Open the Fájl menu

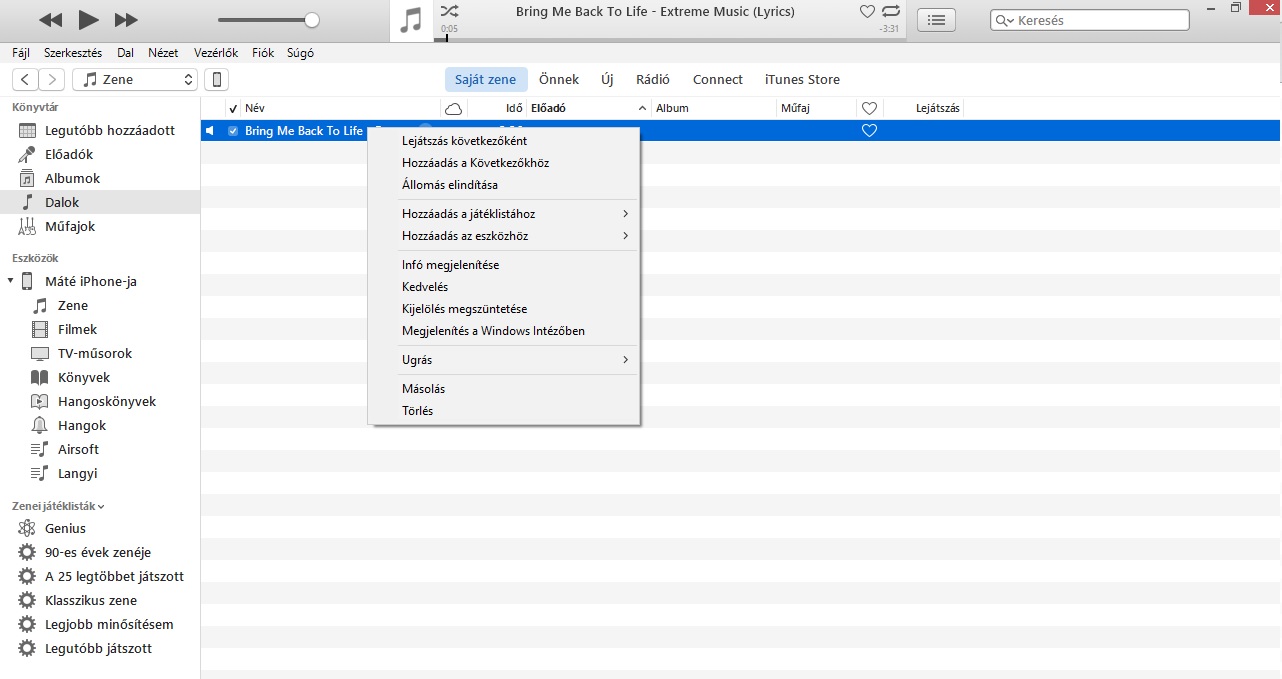coord(21,53)
